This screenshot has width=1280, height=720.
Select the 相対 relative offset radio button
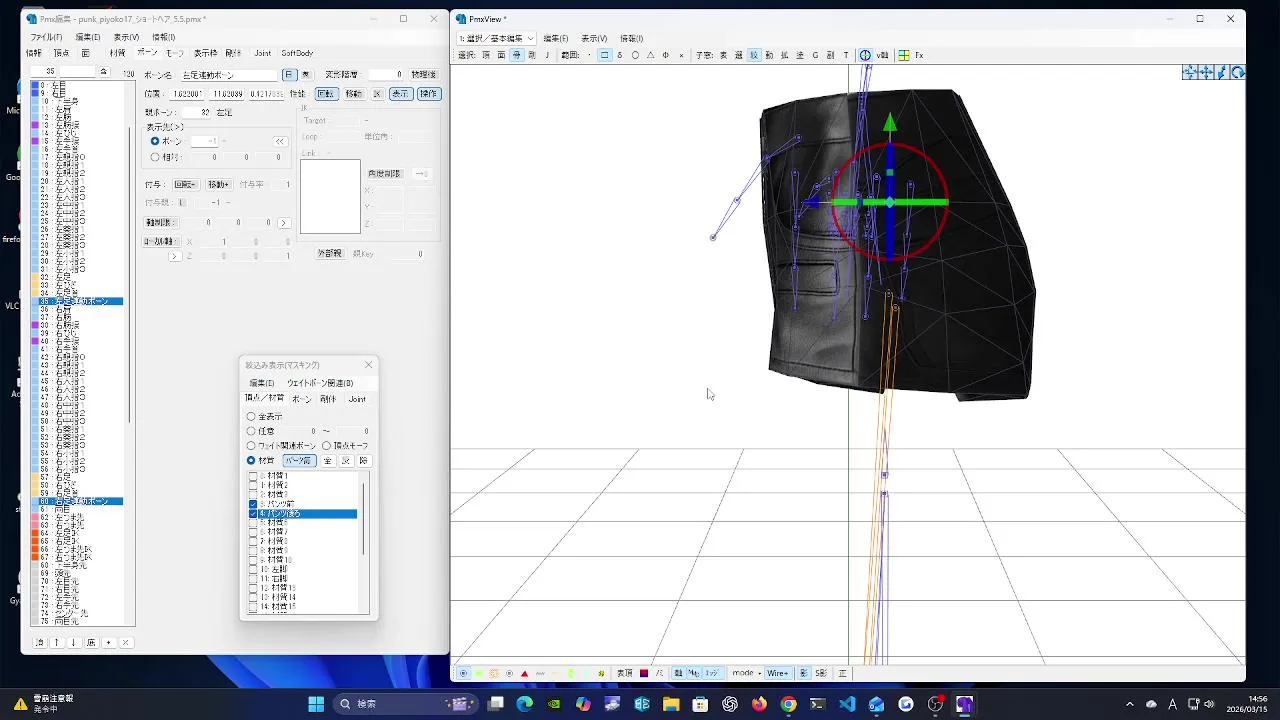point(154,157)
